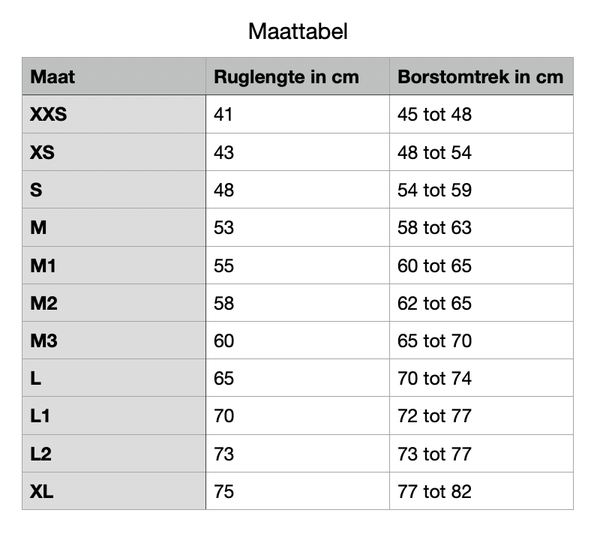Select the M1 size label

43,266
